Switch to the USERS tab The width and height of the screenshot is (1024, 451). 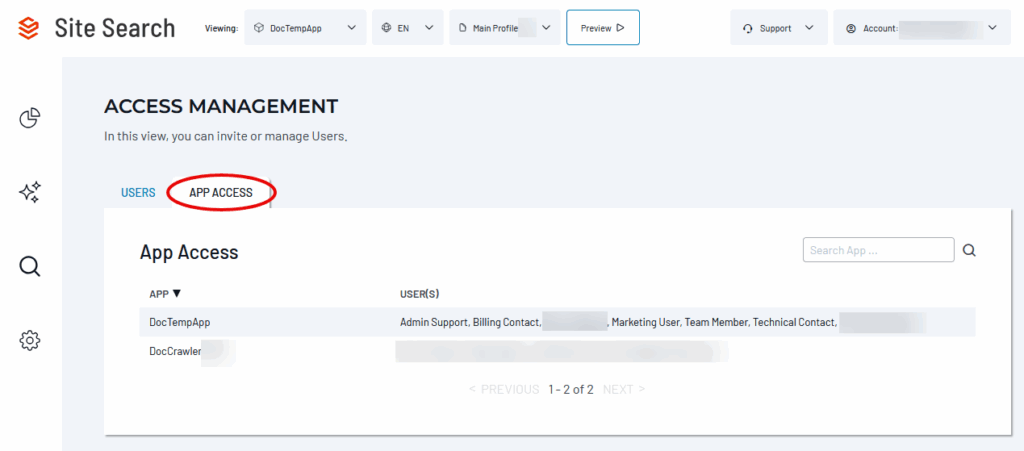pyautogui.click(x=138, y=193)
